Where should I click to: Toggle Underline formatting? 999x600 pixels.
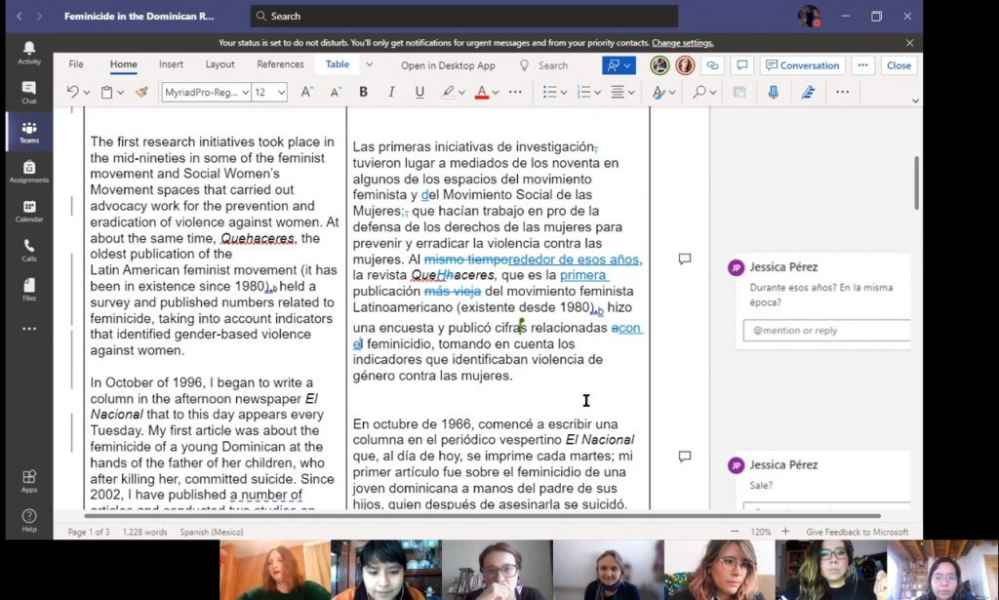419,92
